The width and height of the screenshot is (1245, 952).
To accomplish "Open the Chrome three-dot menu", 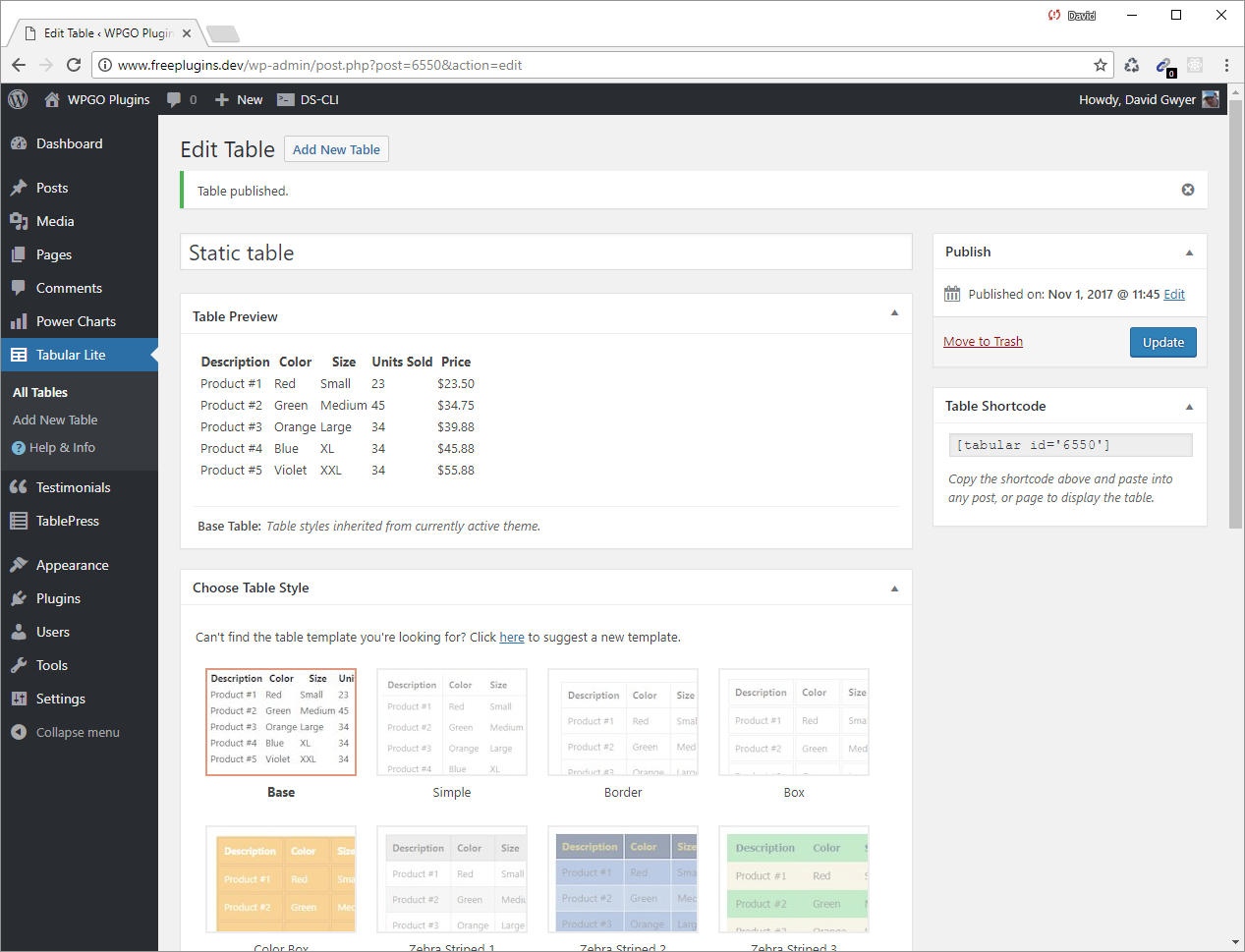I will click(1226, 65).
